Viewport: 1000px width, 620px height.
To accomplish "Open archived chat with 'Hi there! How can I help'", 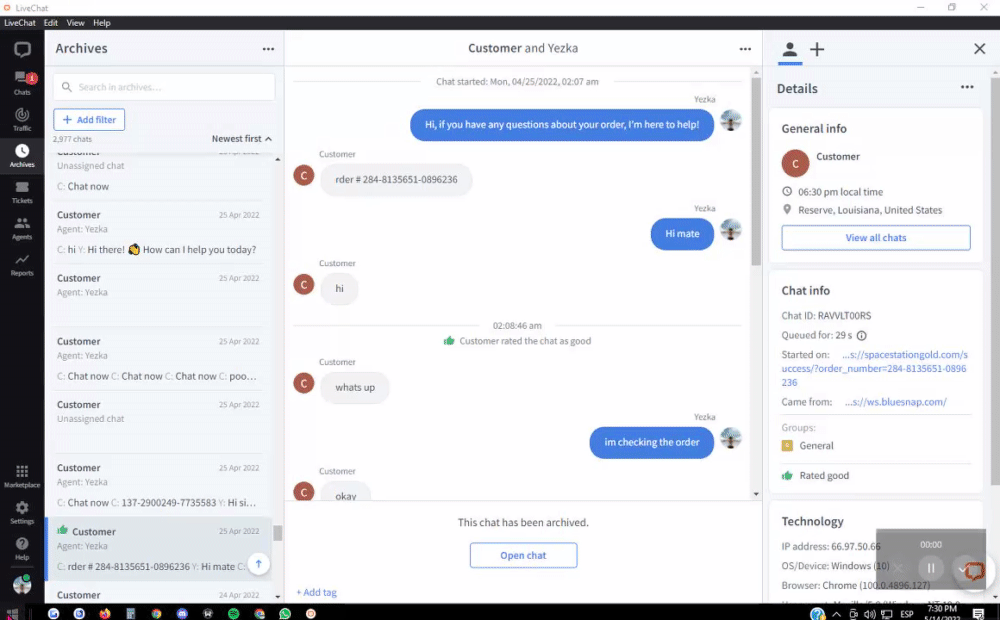I will tap(158, 233).
